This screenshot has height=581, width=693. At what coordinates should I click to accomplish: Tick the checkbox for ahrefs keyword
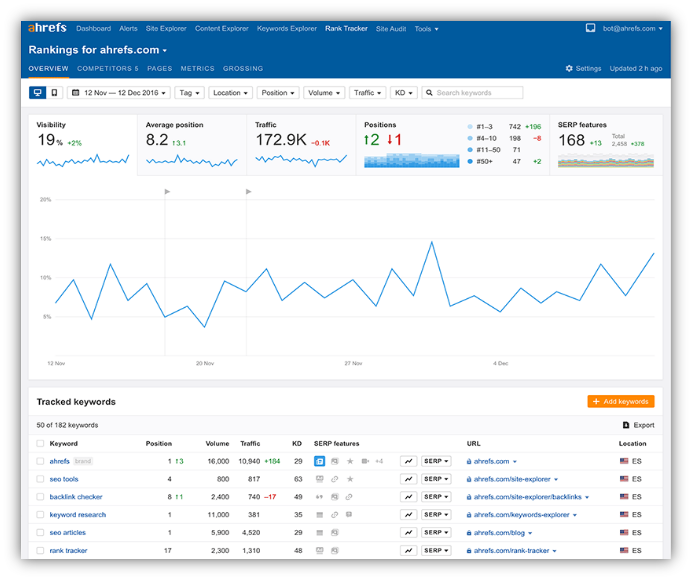(40, 461)
